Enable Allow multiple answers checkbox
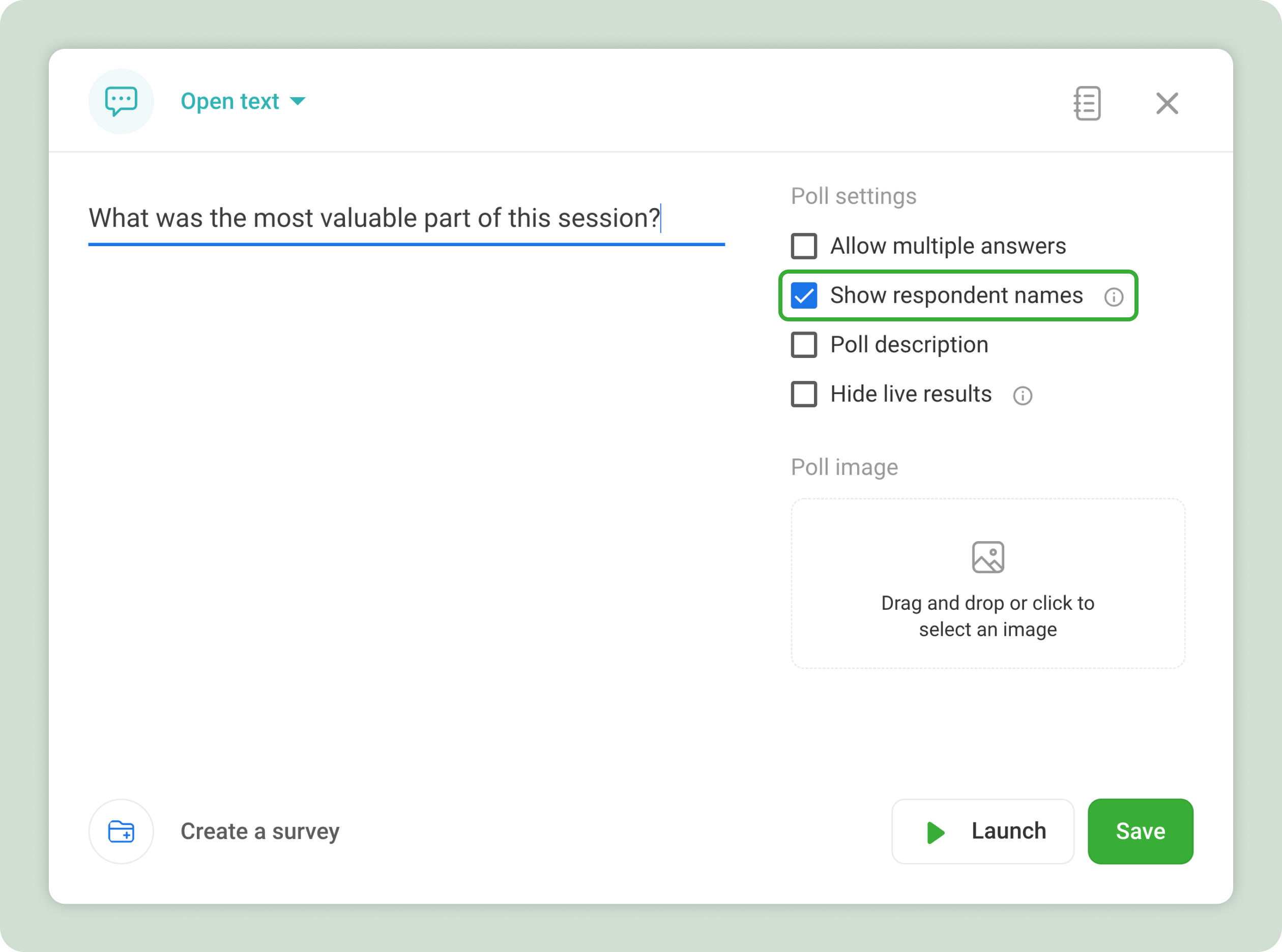The width and height of the screenshot is (1282, 952). [x=804, y=246]
